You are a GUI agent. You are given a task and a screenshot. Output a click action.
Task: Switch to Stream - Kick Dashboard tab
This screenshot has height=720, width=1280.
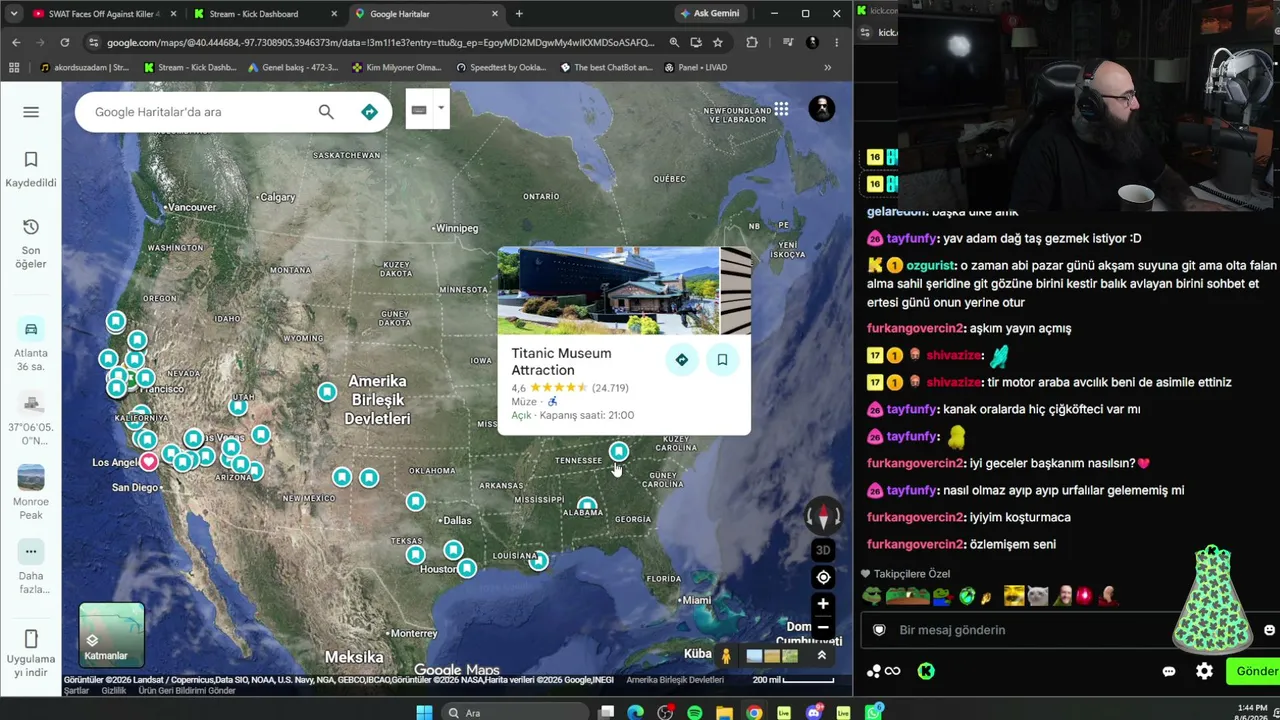tap(263, 14)
